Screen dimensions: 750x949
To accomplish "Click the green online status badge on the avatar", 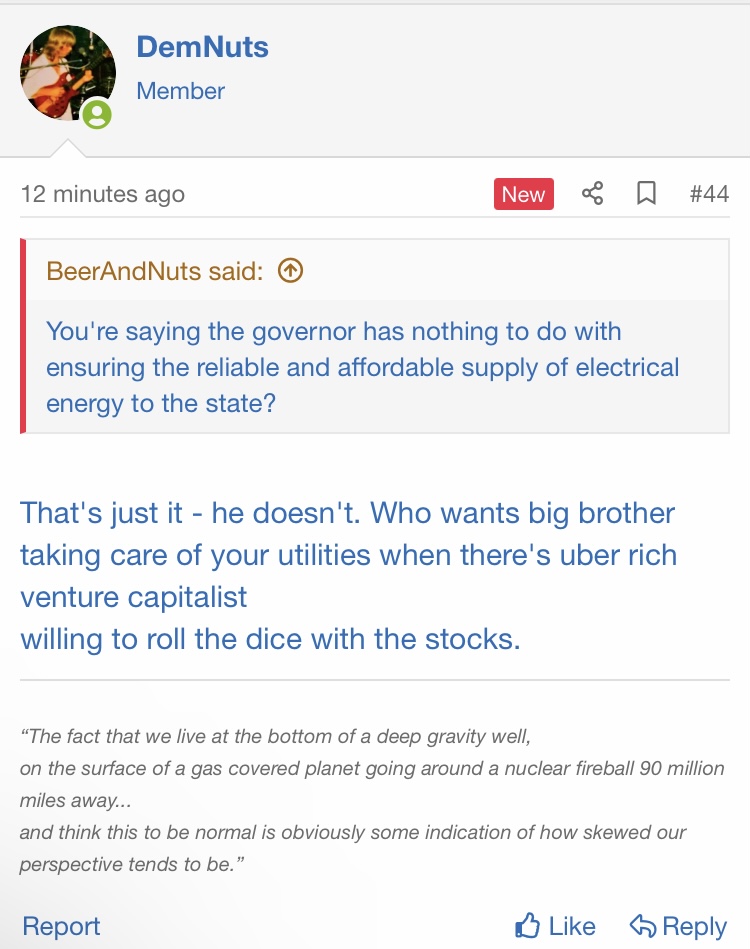I will tap(97, 115).
